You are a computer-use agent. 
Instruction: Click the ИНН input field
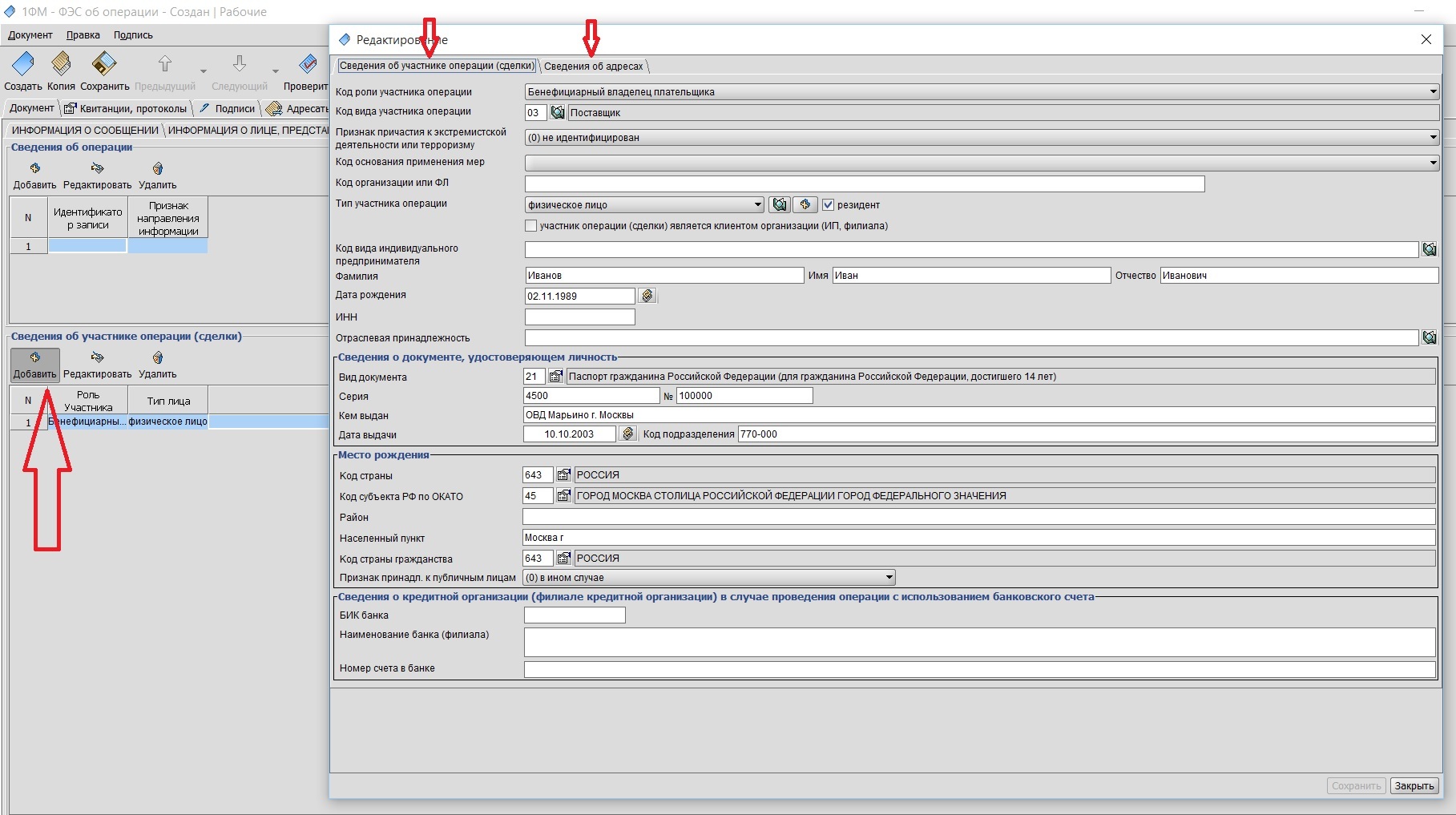(580, 317)
